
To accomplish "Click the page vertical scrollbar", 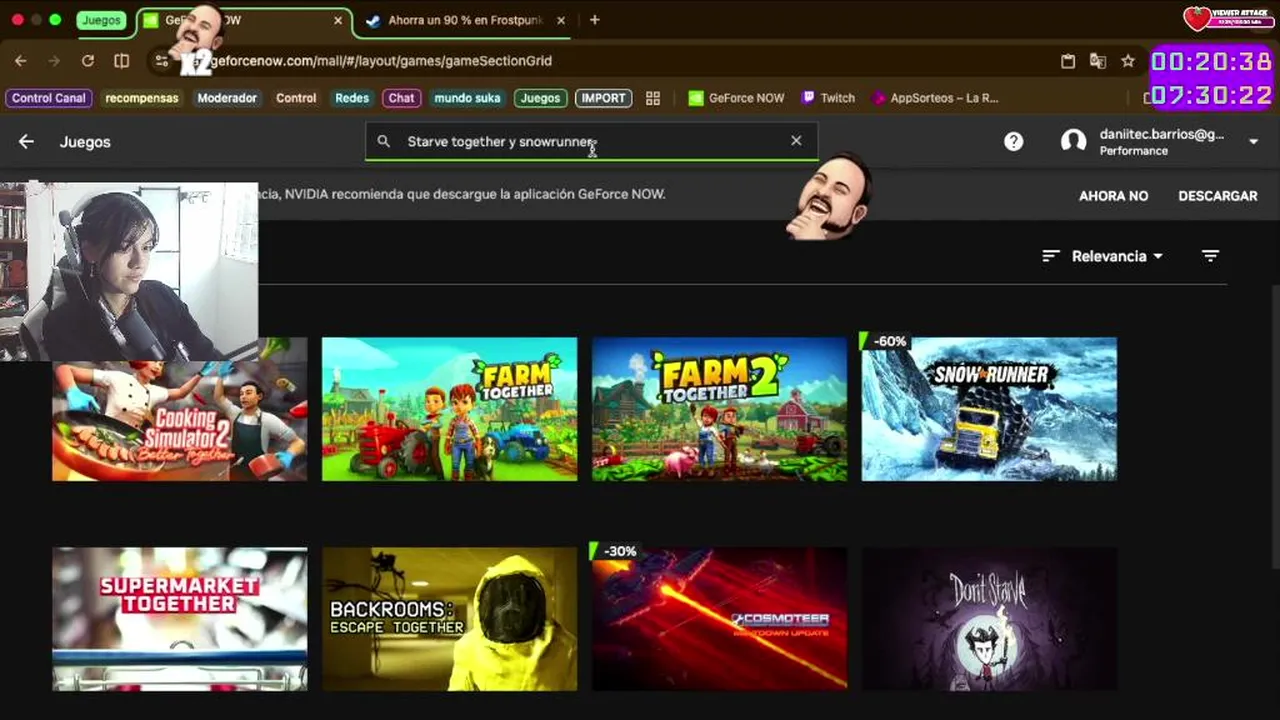I will click(x=1274, y=428).
